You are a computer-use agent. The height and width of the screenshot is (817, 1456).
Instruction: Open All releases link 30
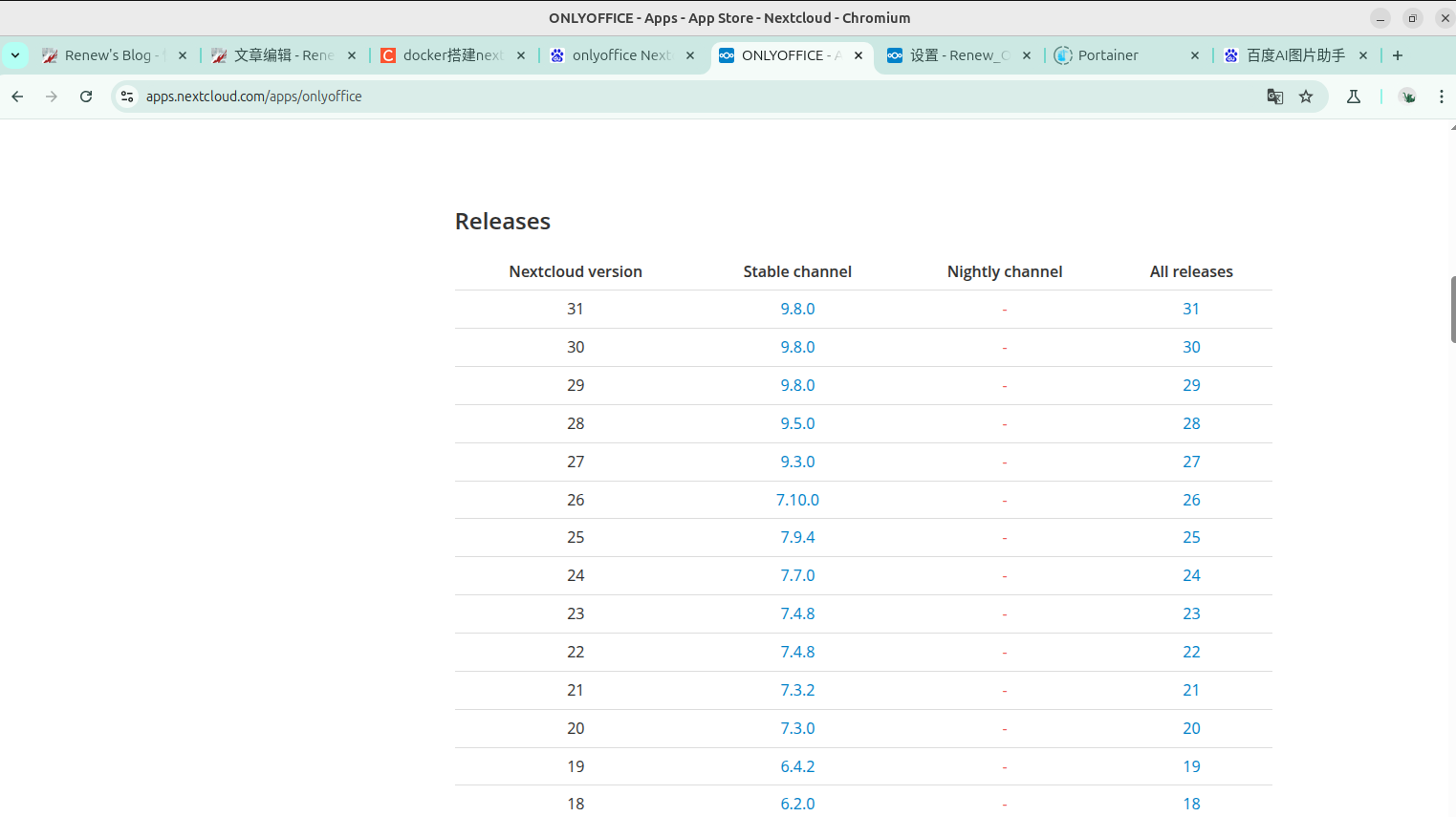pos(1191,347)
